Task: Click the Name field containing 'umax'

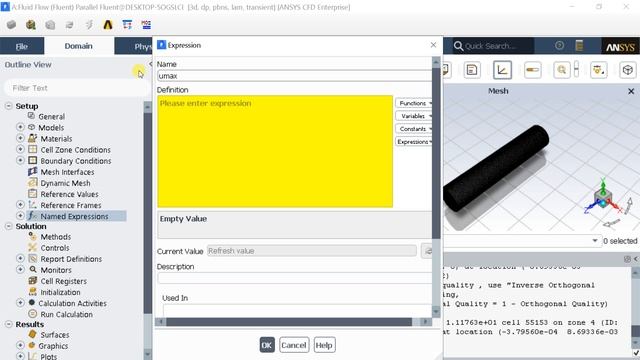Action: pos(294,76)
